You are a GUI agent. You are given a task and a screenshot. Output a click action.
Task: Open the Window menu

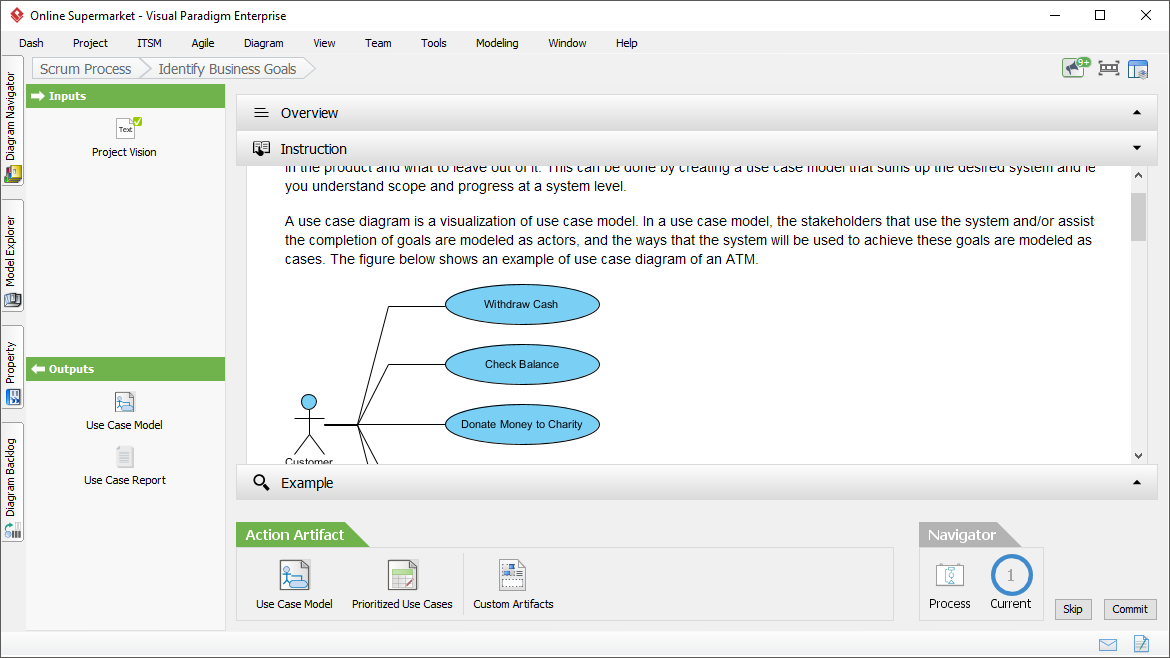click(567, 43)
